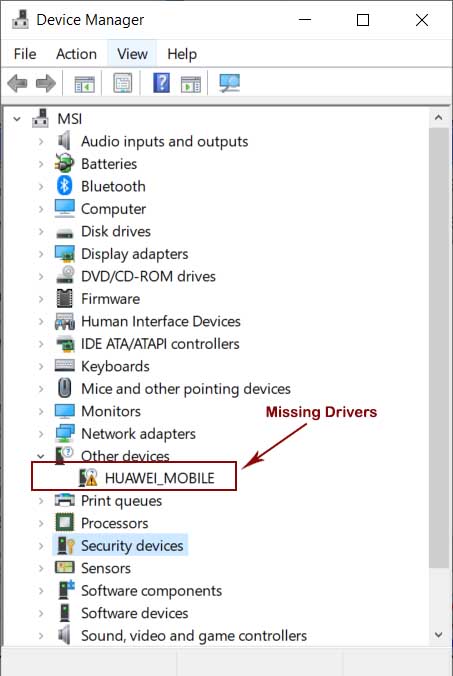Click the Show/Hide console tree icon
Image resolution: width=453 pixels, height=676 pixels.
[x=84, y=84]
